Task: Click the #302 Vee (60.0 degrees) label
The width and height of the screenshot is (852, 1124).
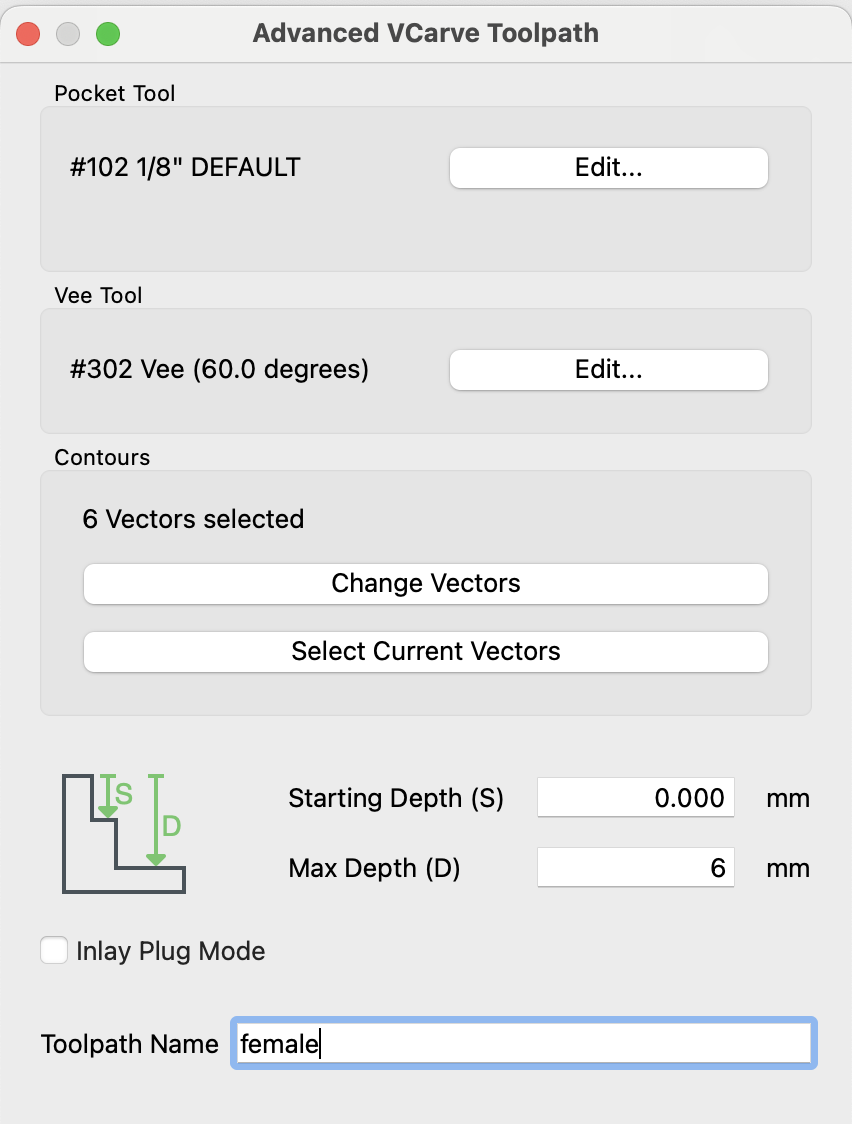Action: [x=219, y=370]
